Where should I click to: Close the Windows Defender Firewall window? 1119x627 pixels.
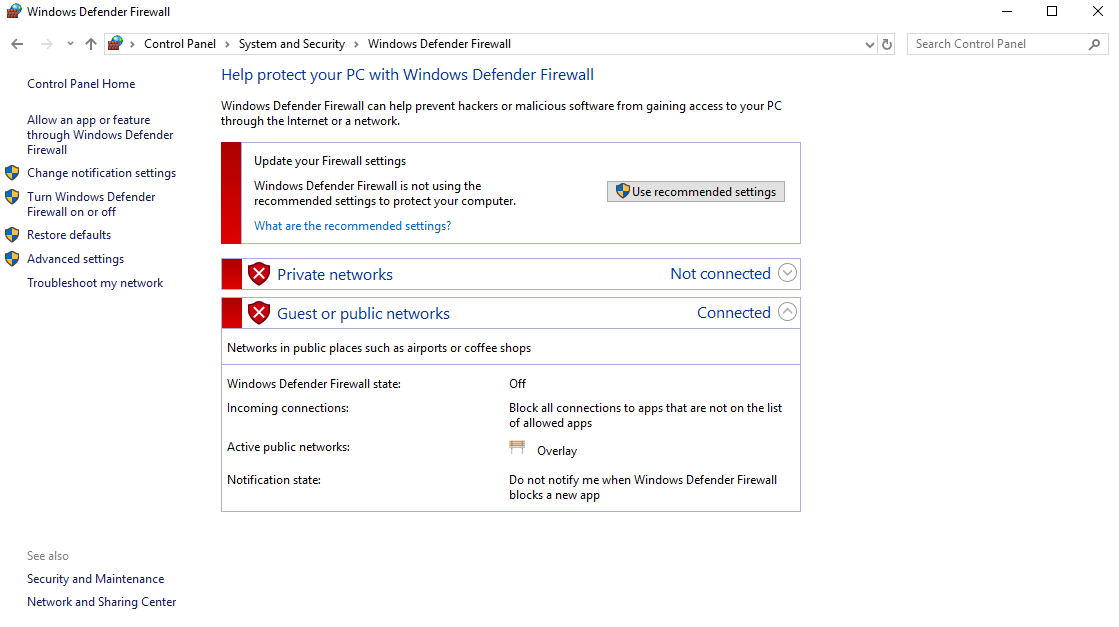[1098, 11]
